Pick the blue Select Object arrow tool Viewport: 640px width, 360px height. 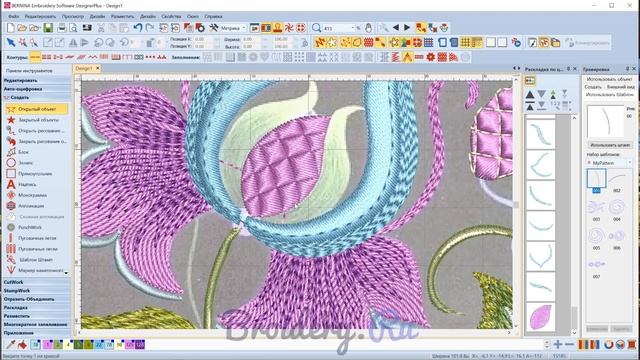(x=11, y=42)
